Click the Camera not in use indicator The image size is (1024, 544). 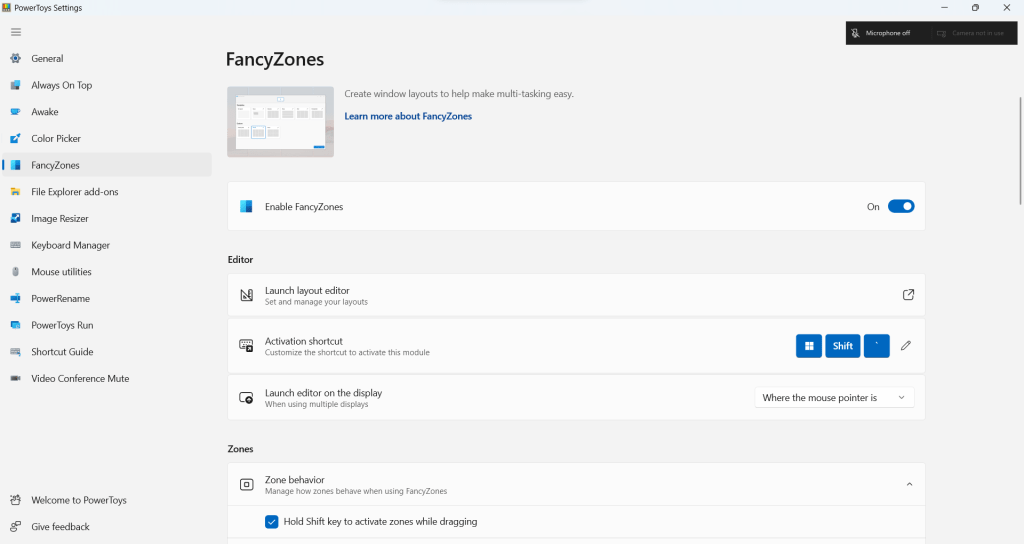pyautogui.click(x=970, y=33)
